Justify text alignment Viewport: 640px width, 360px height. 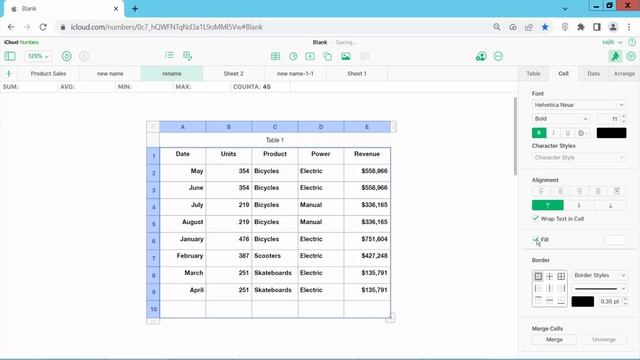pos(598,191)
